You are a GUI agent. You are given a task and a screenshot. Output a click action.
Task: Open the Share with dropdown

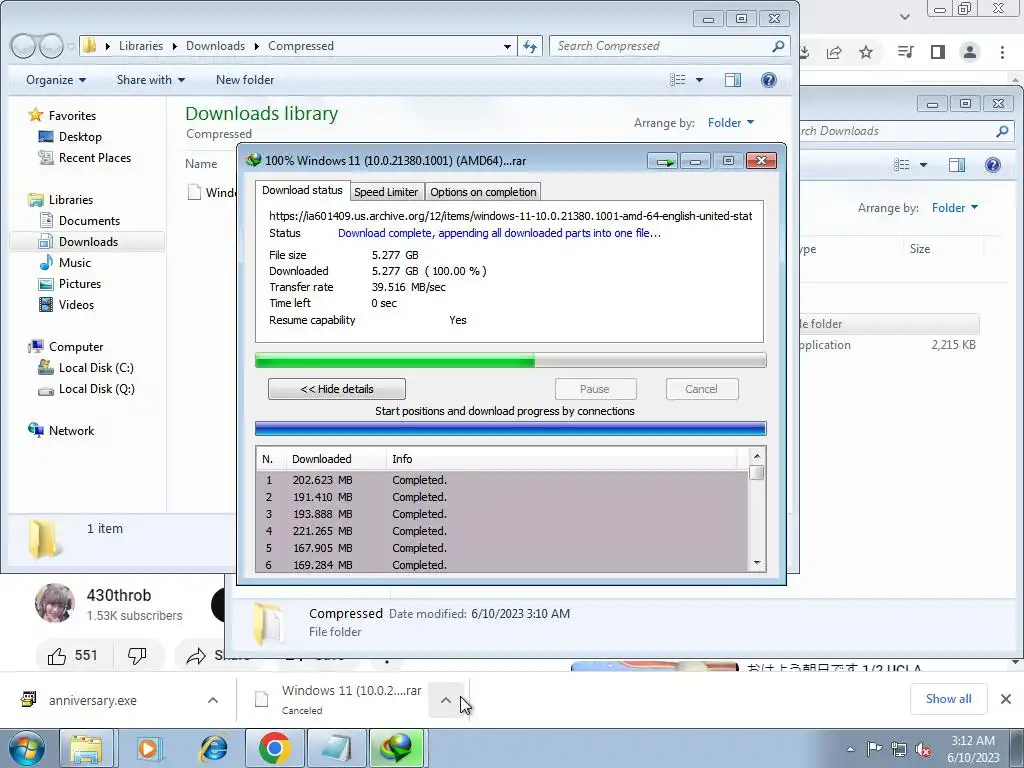pyautogui.click(x=150, y=80)
